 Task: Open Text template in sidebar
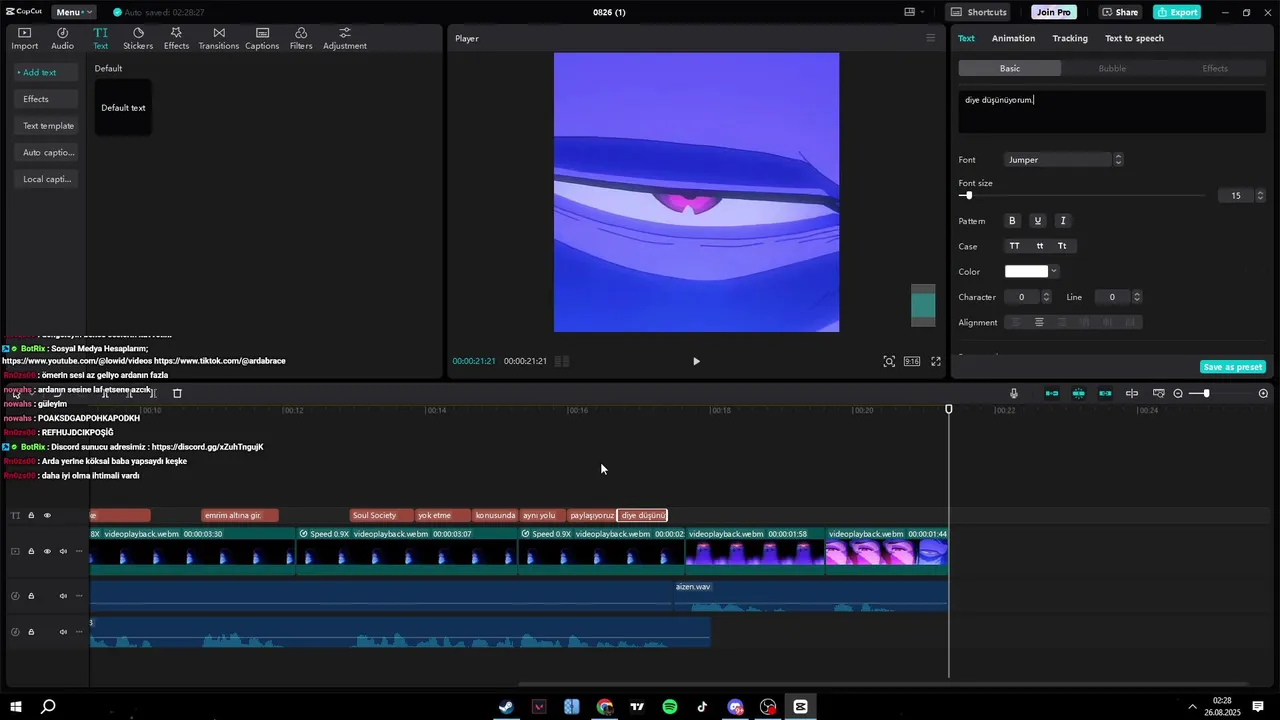click(48, 126)
